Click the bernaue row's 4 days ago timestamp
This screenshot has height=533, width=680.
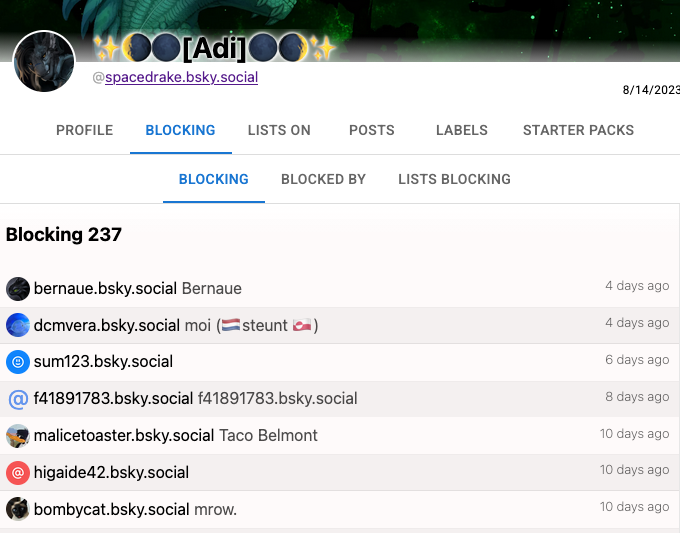point(637,286)
